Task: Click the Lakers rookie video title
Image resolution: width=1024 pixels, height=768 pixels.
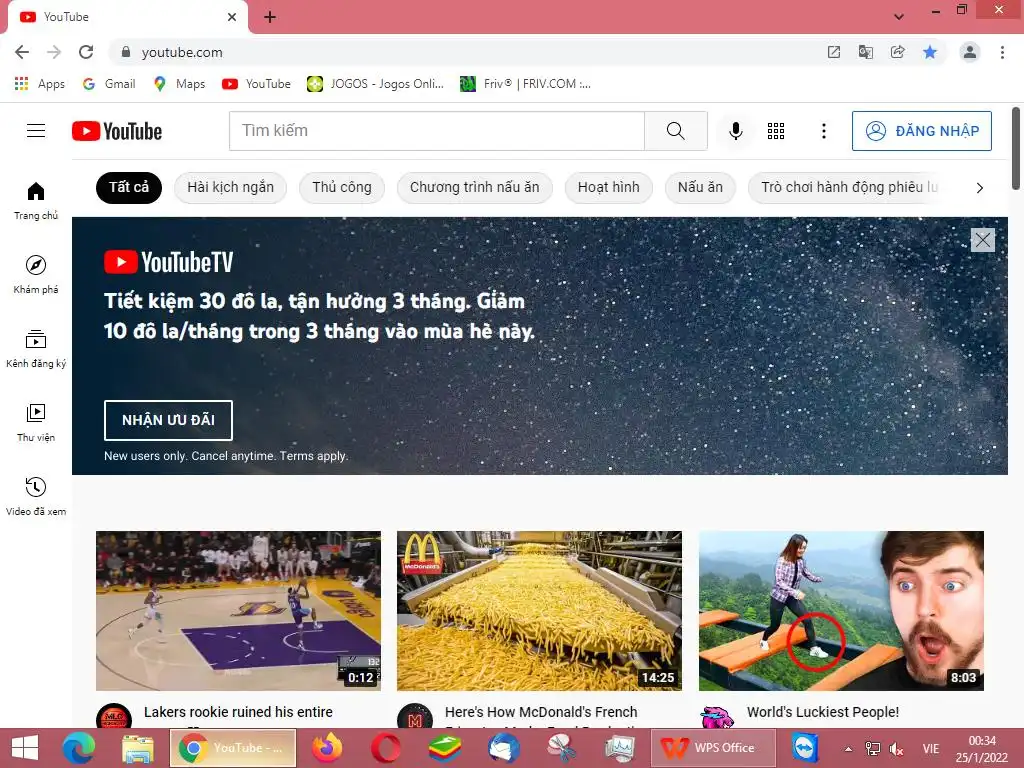Action: [238, 712]
